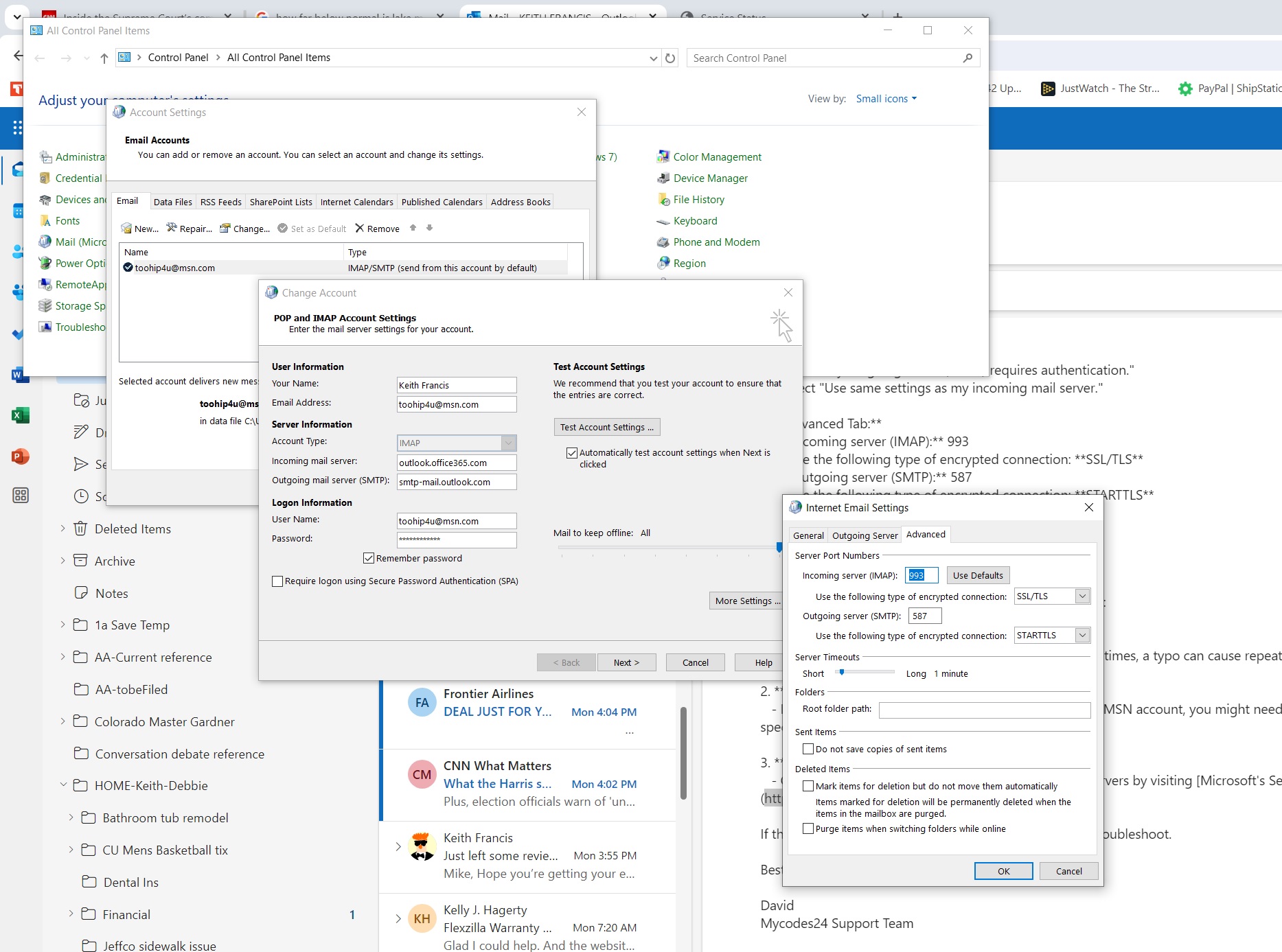
Task: Click the More Settings button
Action: click(x=747, y=601)
